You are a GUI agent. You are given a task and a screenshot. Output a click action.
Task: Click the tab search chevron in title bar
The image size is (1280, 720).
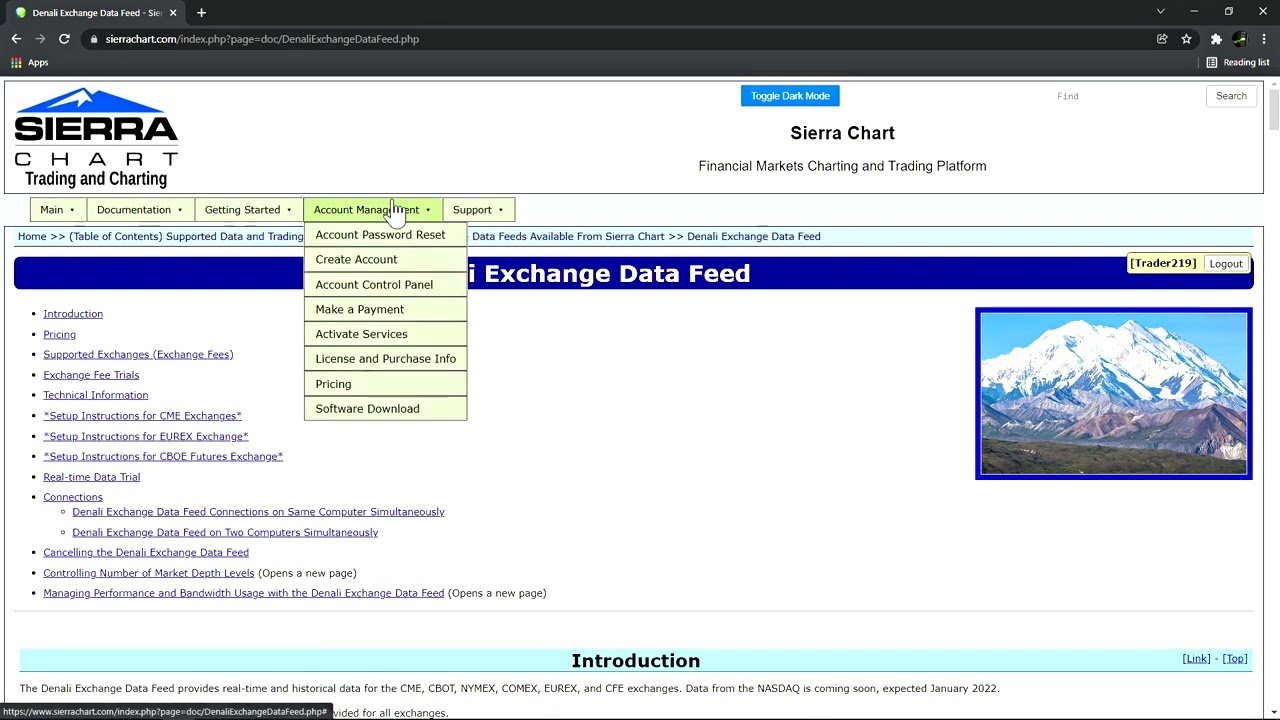[1160, 12]
